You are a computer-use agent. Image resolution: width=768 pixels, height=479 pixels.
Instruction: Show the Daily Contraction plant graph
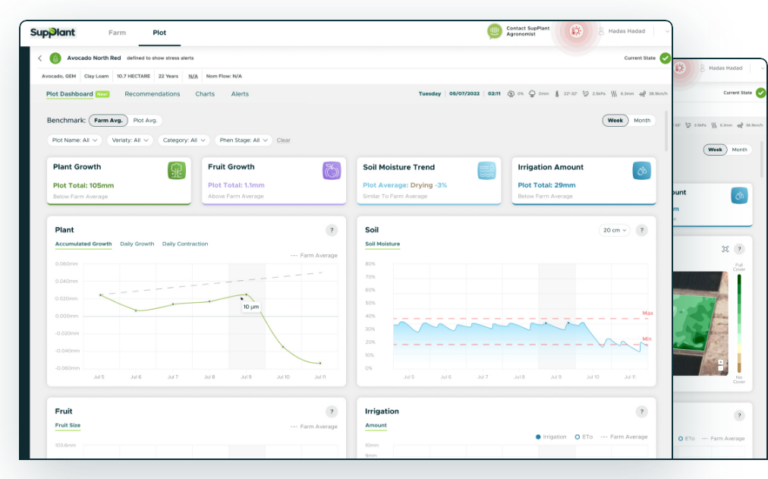point(185,244)
